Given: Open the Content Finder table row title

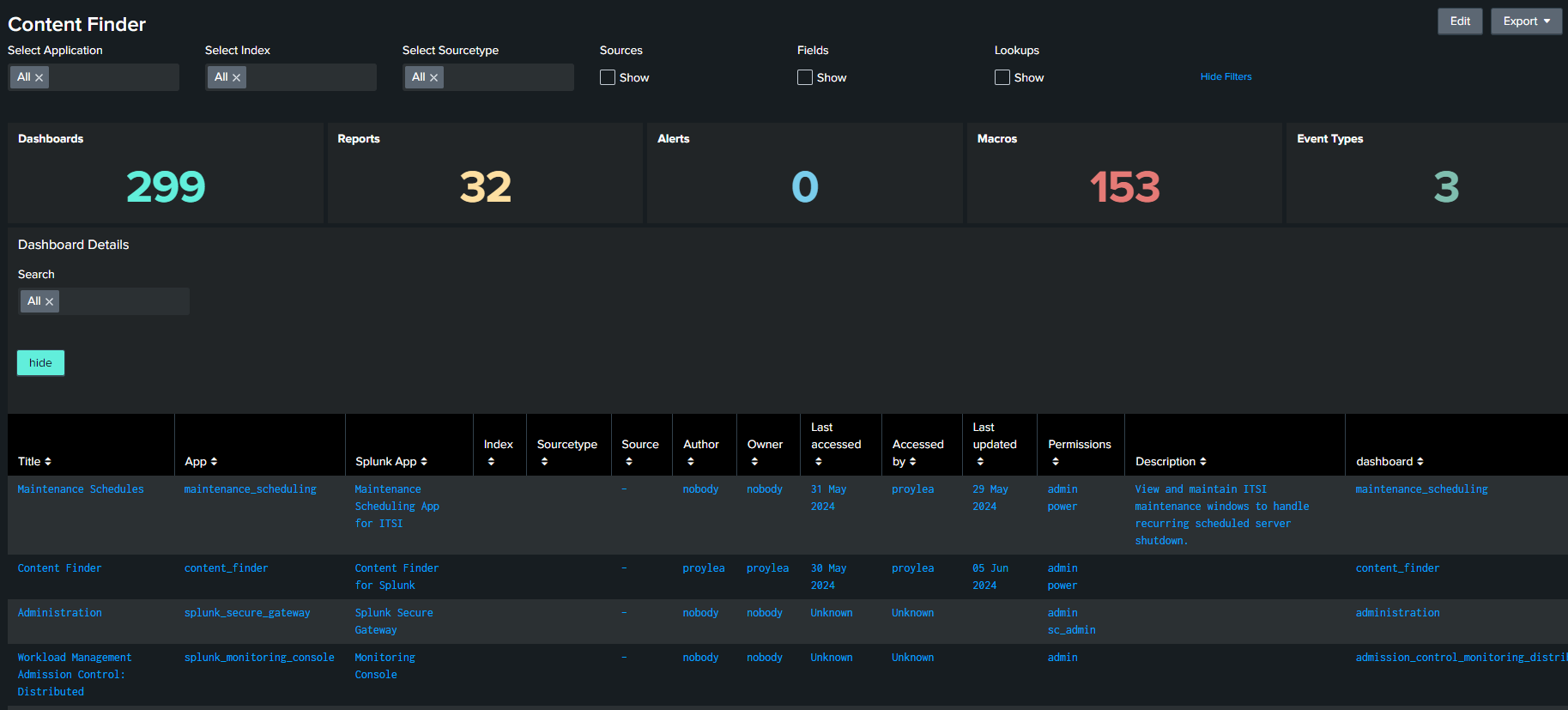Looking at the screenshot, I should [x=59, y=568].
